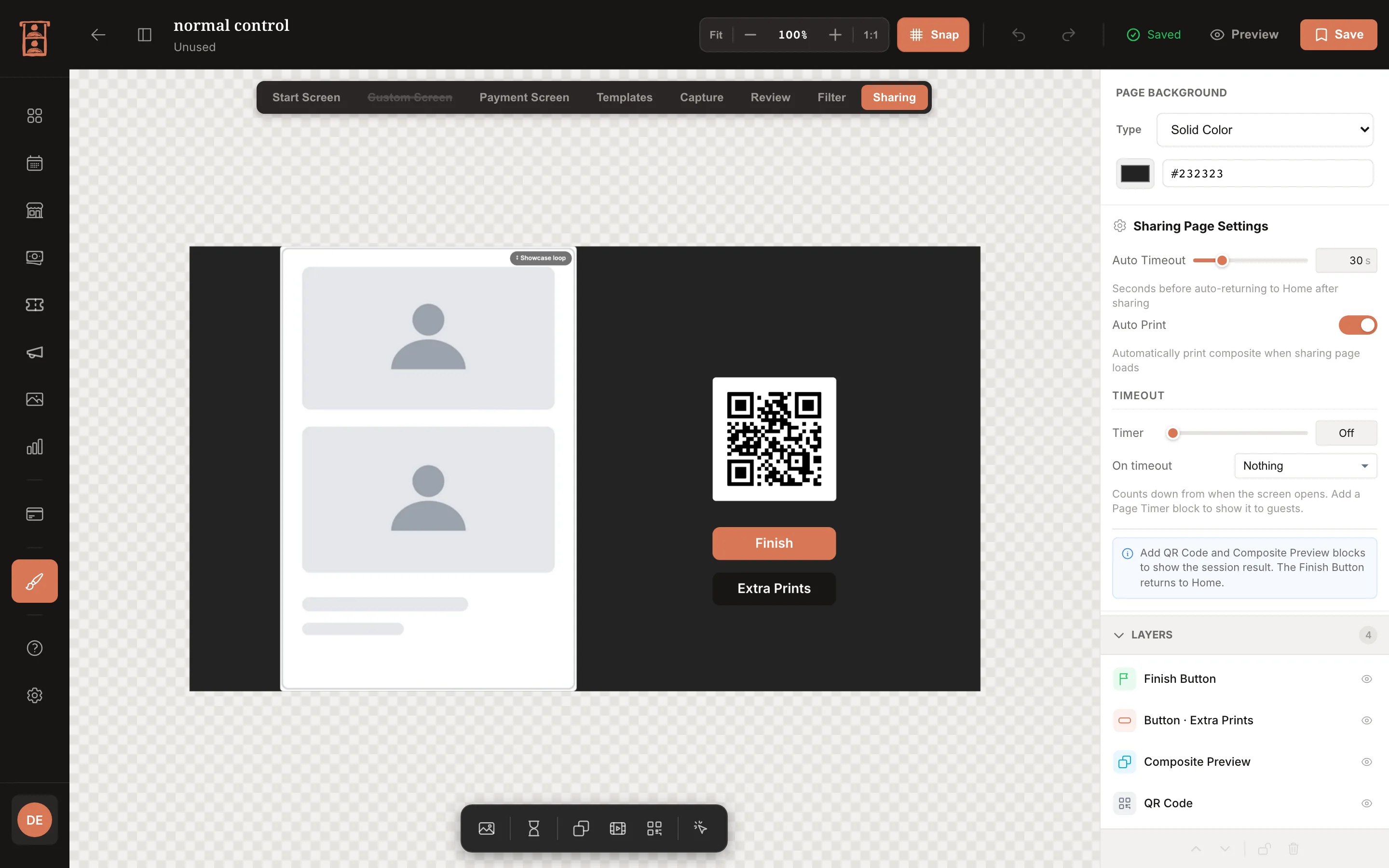The width and height of the screenshot is (1389, 868).
Task: Click the Preview button
Action: pyautogui.click(x=1244, y=34)
